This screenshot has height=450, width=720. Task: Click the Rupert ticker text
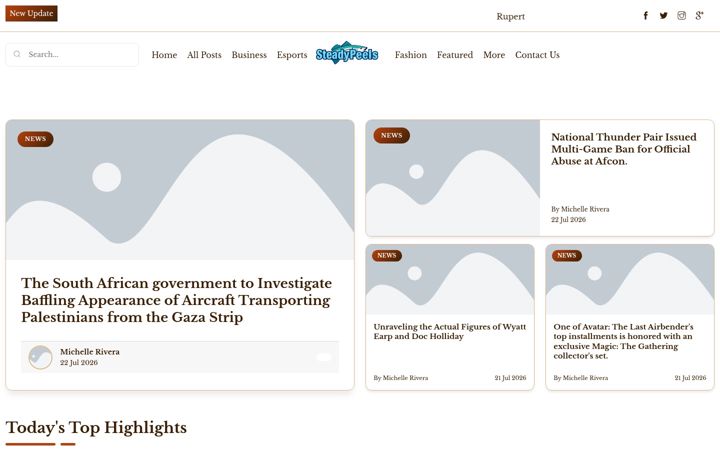[511, 17]
